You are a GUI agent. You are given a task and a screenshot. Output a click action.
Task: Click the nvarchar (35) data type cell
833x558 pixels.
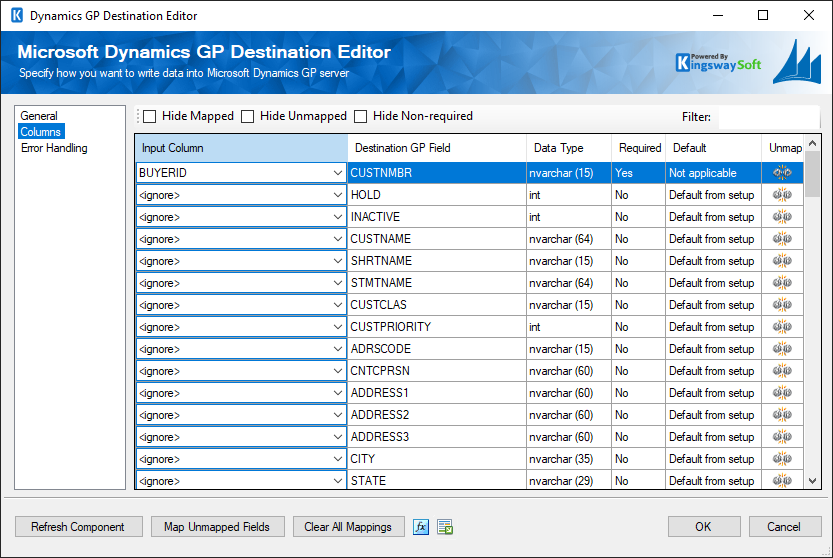tap(568, 459)
